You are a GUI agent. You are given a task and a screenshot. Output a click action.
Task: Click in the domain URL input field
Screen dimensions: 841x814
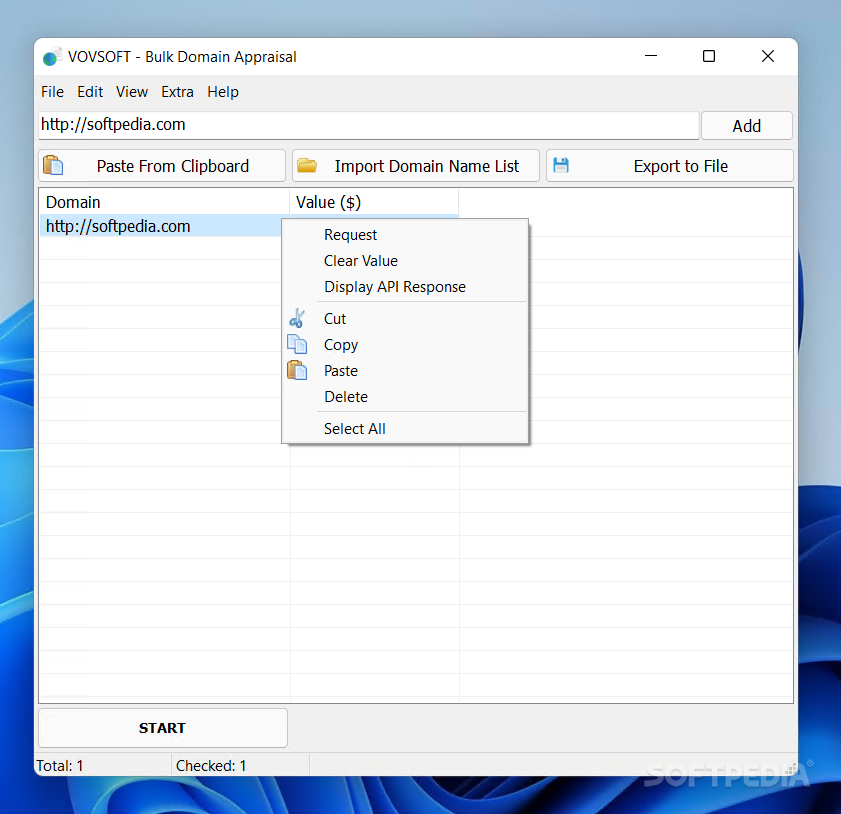pyautogui.click(x=368, y=125)
